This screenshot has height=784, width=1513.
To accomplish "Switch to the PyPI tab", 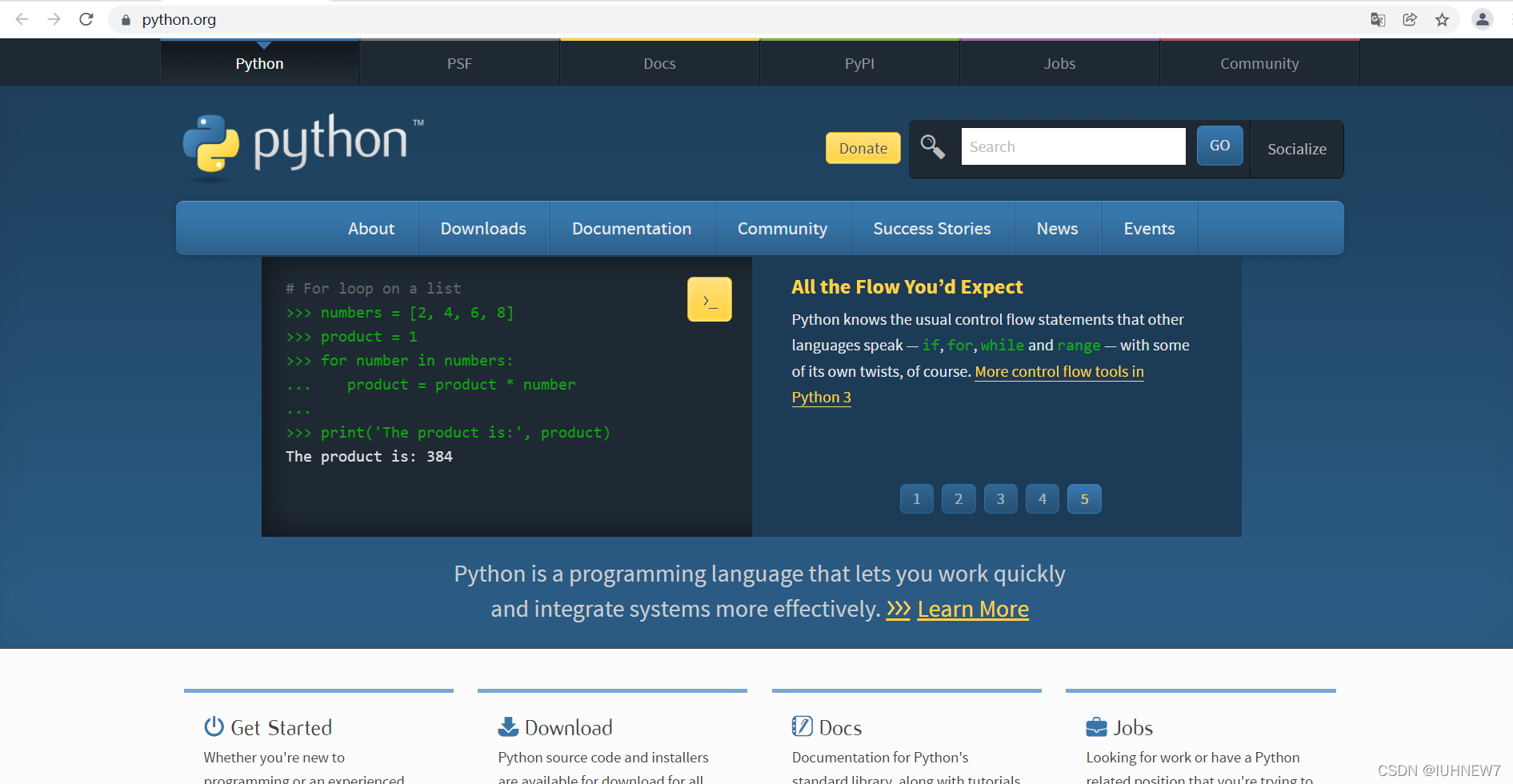I will coord(859,62).
